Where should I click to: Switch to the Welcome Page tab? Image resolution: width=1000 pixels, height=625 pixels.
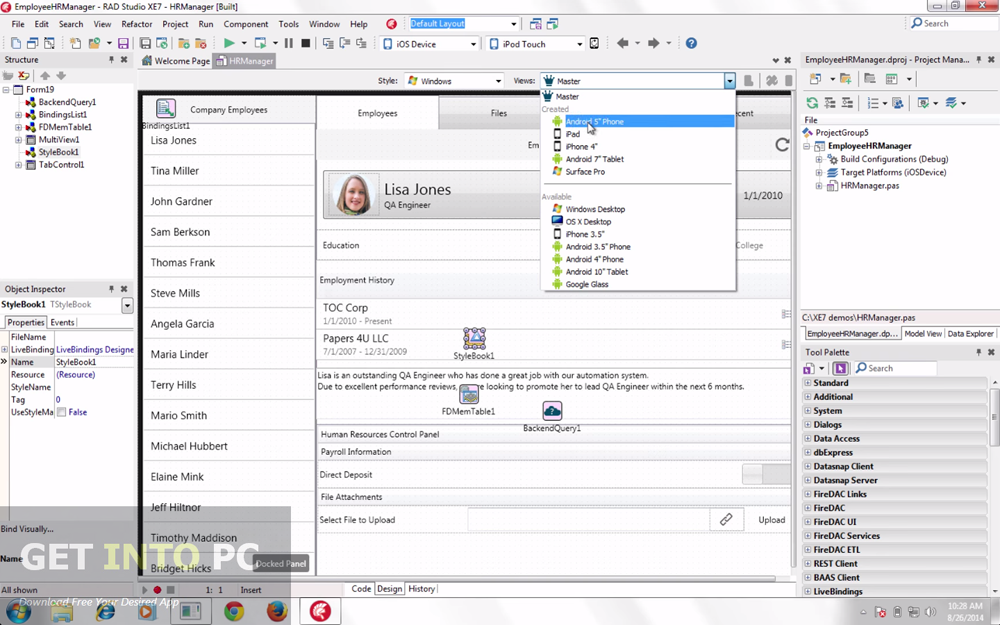[175, 61]
